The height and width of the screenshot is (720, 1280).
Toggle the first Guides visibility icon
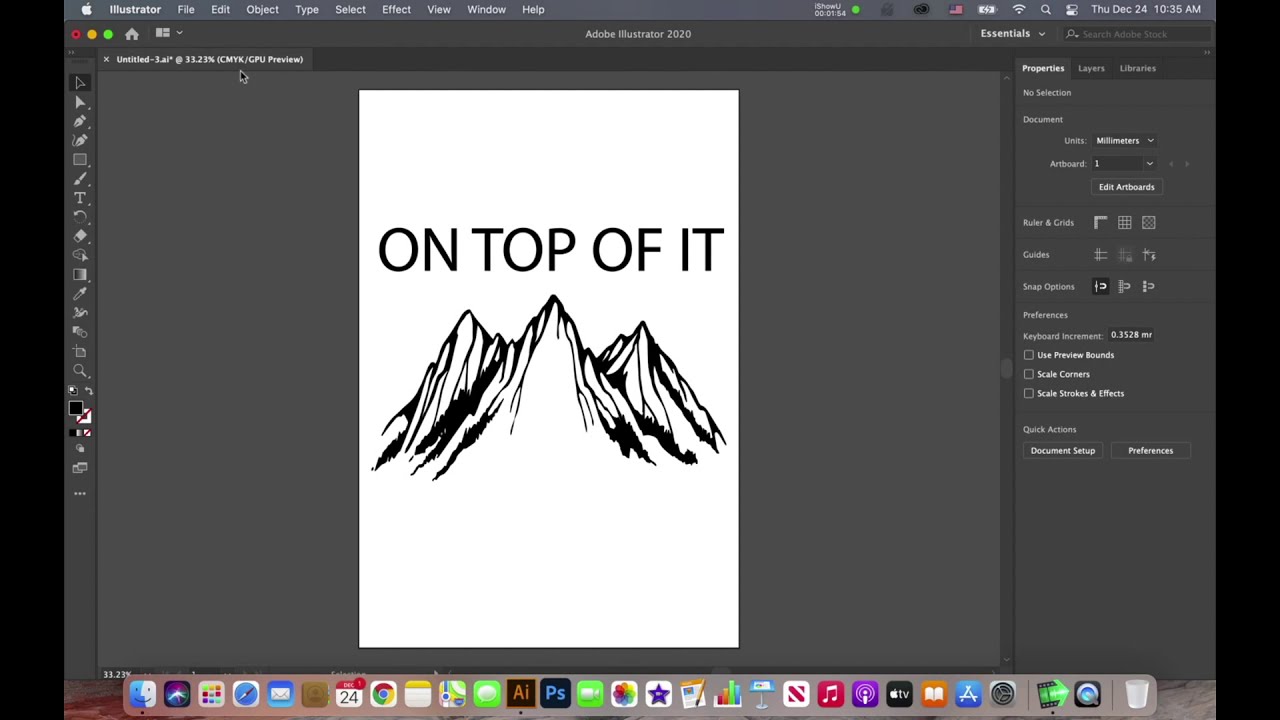tap(1101, 255)
